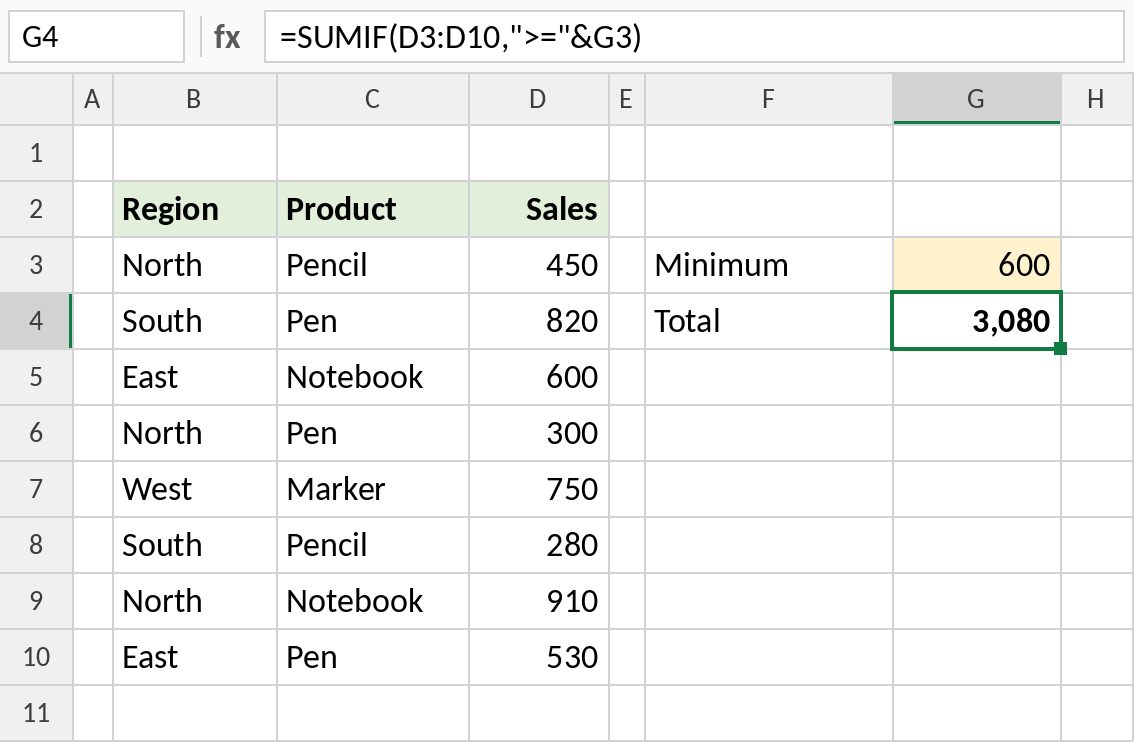
Task: Select row 1 header
Action: pos(36,153)
